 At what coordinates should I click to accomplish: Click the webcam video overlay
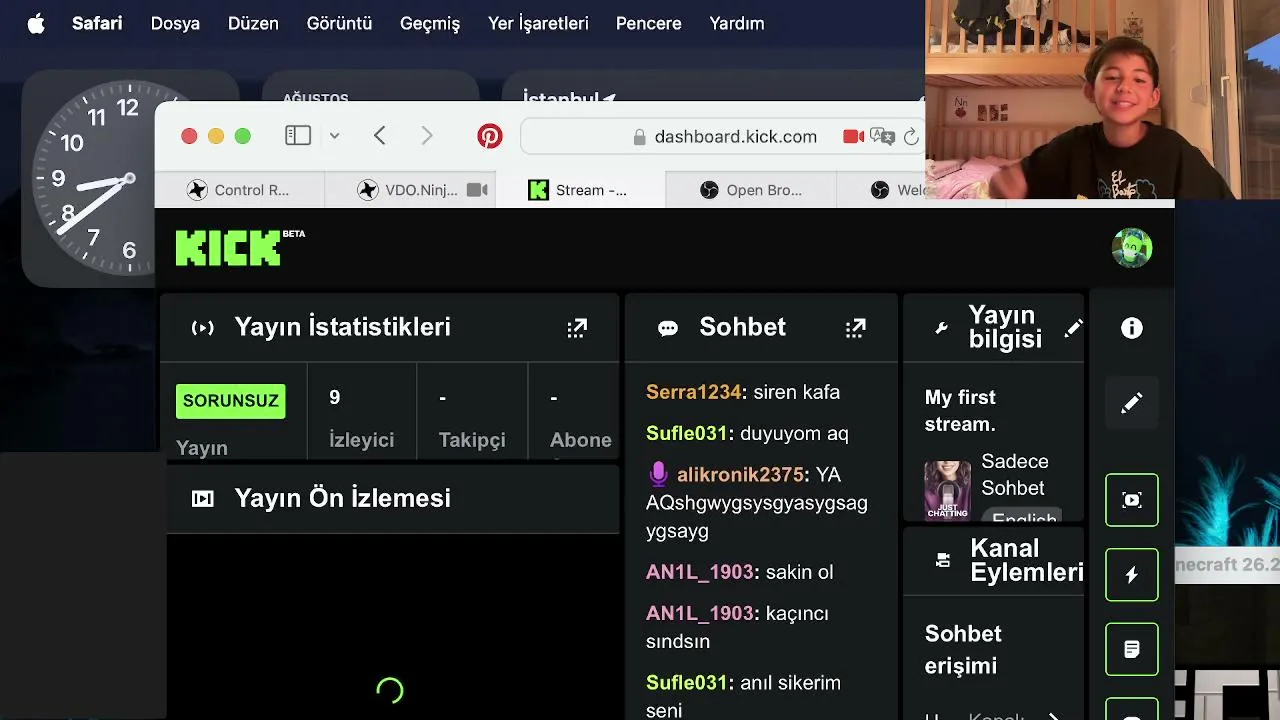[1102, 100]
